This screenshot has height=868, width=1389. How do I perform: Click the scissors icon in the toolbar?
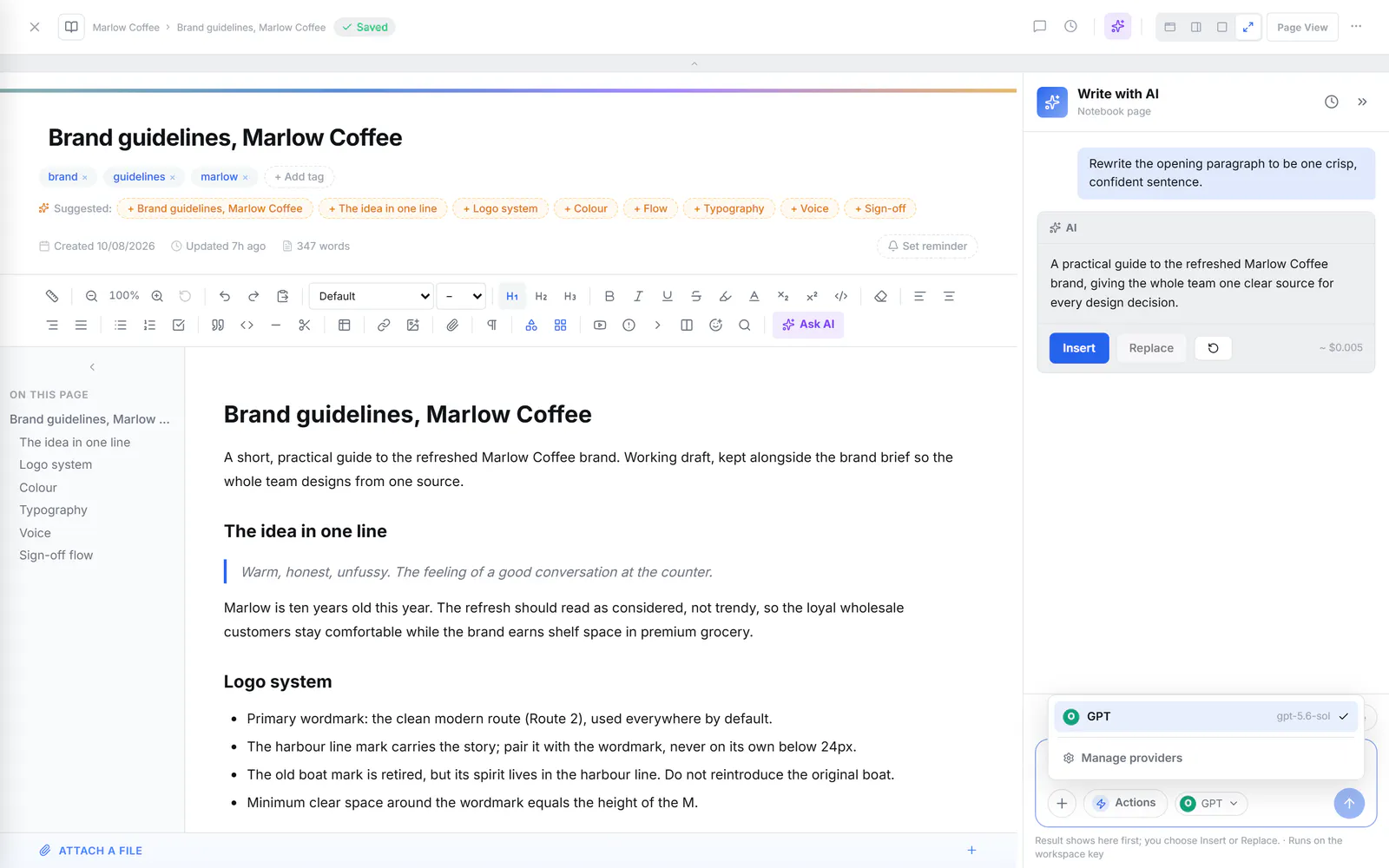click(305, 325)
